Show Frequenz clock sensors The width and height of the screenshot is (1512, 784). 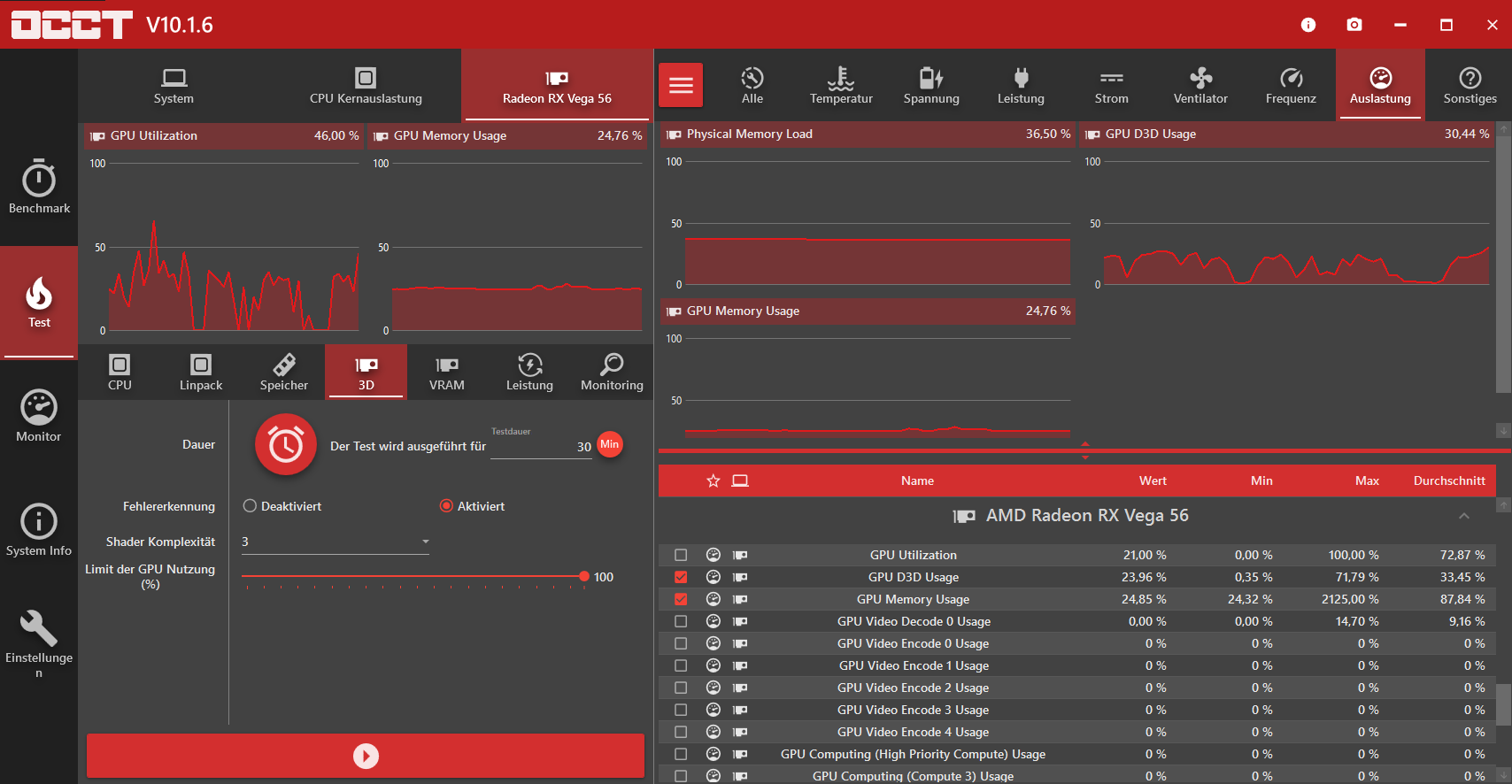tap(1291, 85)
